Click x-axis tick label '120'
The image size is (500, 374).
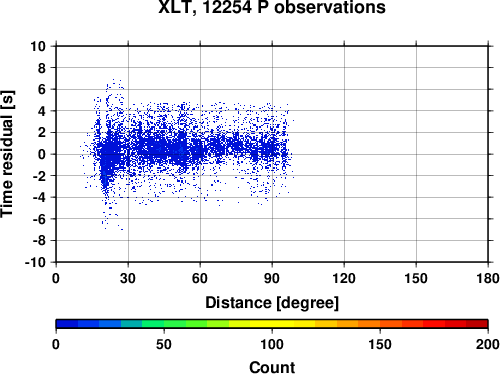click(344, 278)
